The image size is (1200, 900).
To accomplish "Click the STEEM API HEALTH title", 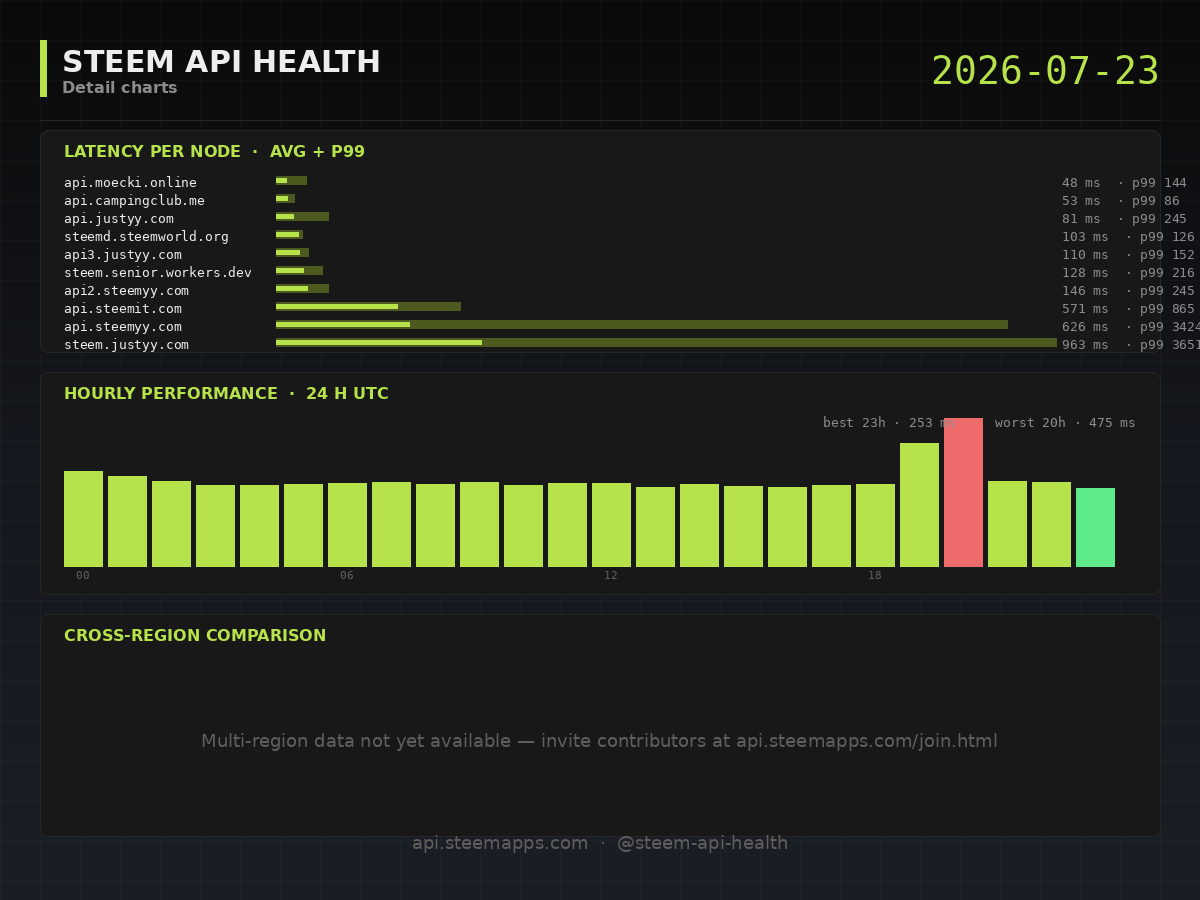I will pyautogui.click(x=221, y=63).
